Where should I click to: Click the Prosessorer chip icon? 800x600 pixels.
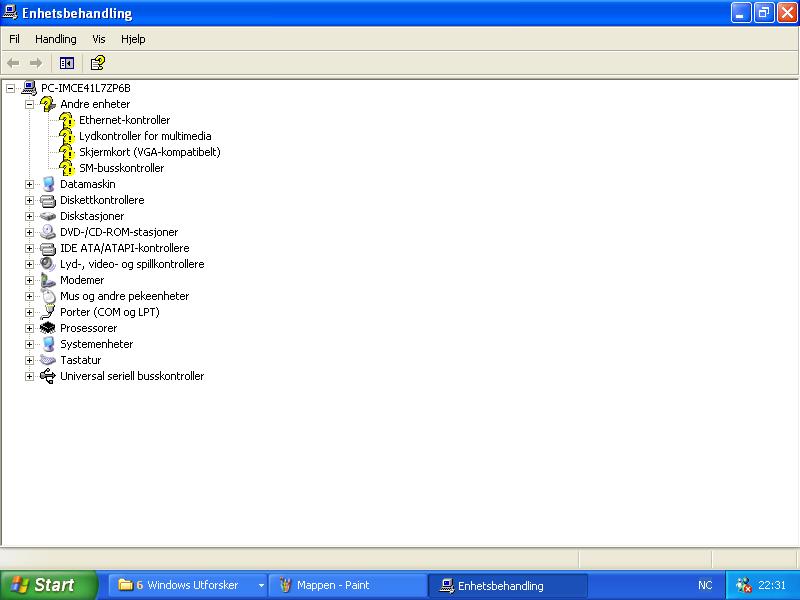tap(48, 328)
